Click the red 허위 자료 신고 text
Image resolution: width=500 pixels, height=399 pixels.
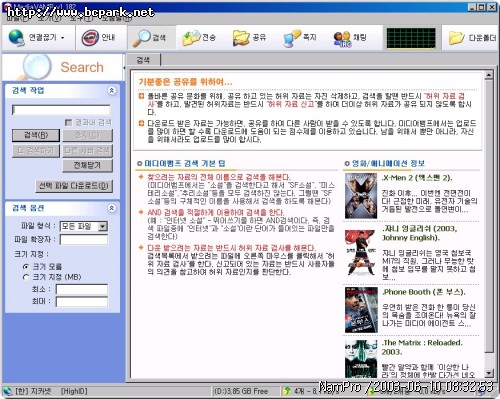[x=291, y=104]
